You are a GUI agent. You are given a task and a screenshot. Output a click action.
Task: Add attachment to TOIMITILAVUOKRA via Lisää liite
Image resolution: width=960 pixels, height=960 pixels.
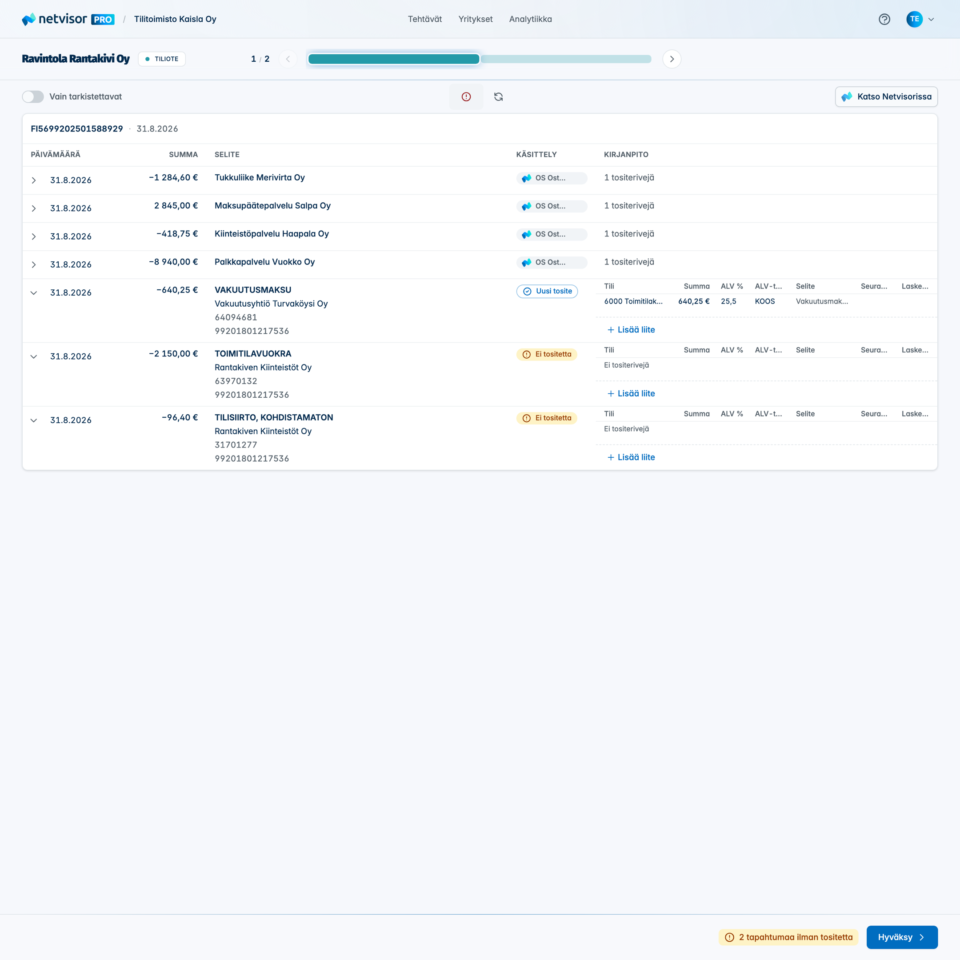631,394
